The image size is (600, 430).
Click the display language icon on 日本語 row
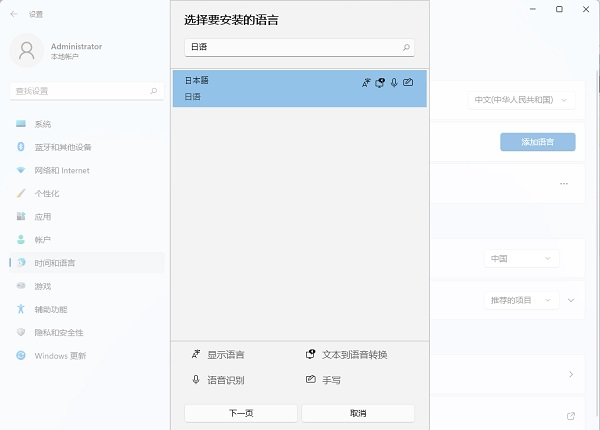pos(366,82)
